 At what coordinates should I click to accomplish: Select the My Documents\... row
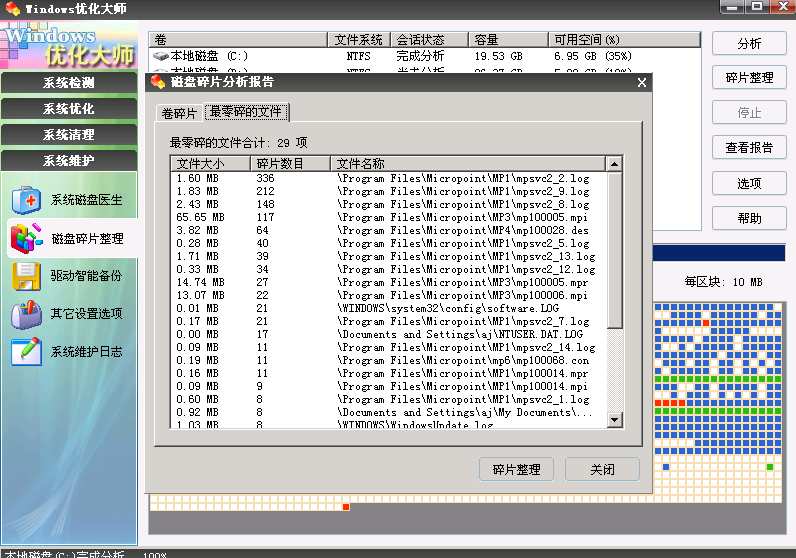coord(388,412)
